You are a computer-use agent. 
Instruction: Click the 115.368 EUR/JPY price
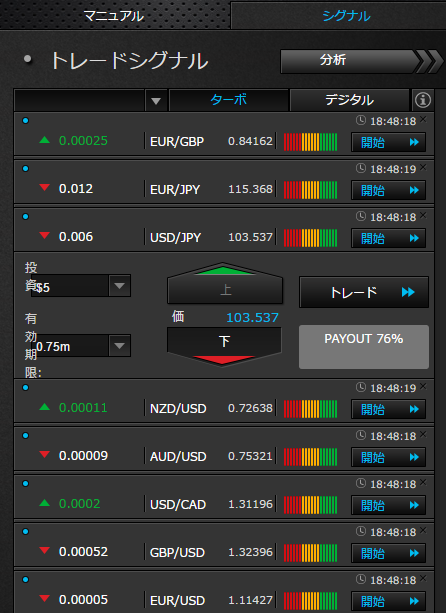(x=250, y=189)
